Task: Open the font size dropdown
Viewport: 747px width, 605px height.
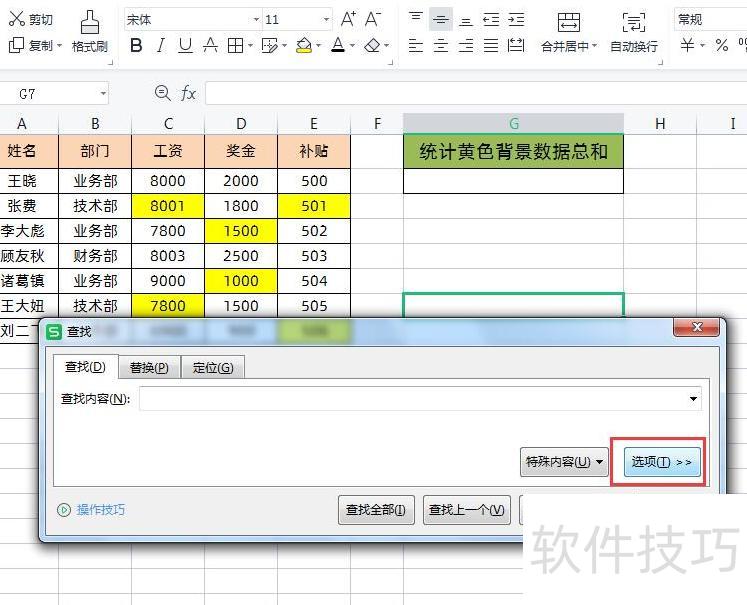Action: 327,20
